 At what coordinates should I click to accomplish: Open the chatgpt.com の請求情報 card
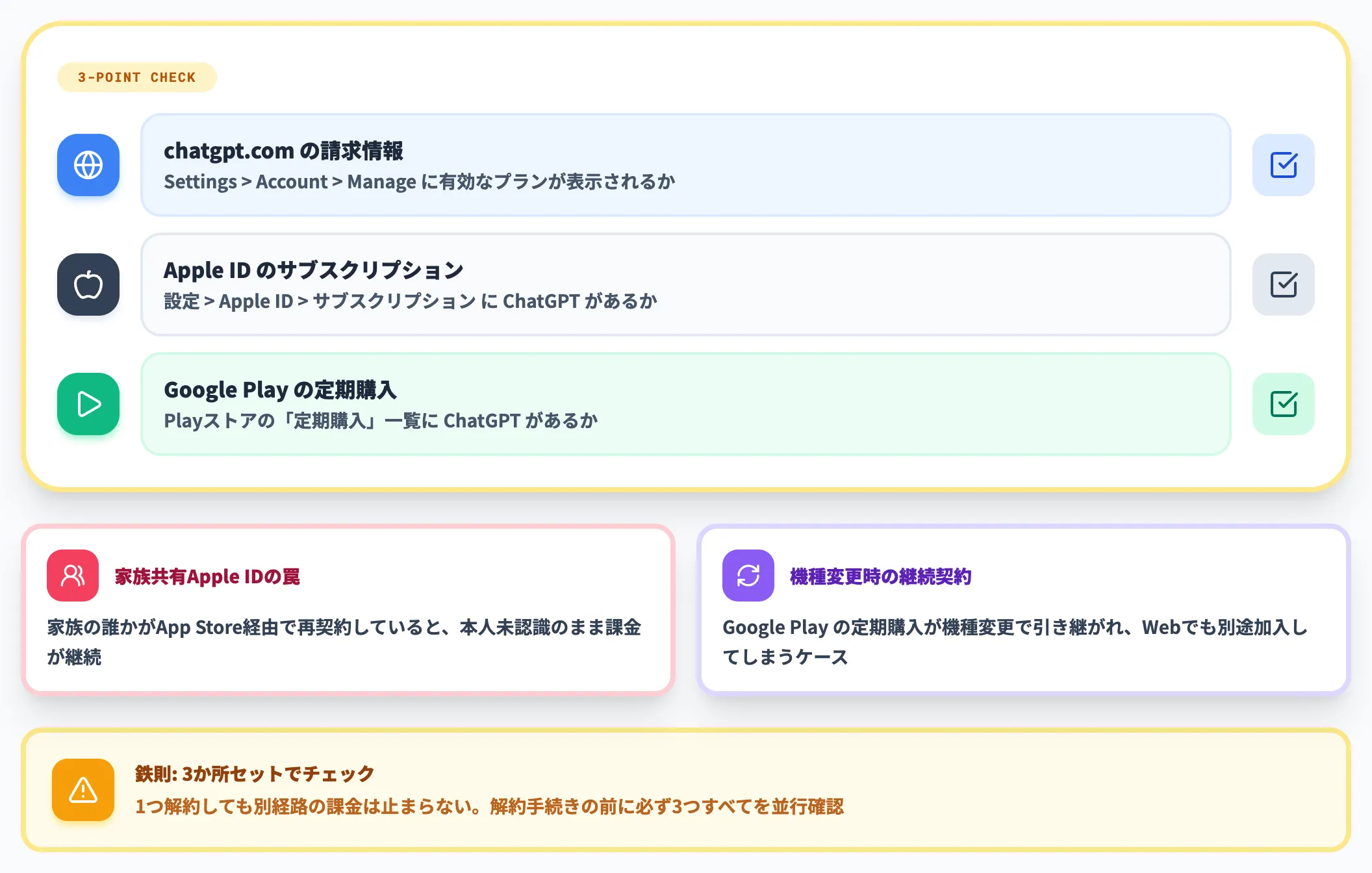(686, 165)
